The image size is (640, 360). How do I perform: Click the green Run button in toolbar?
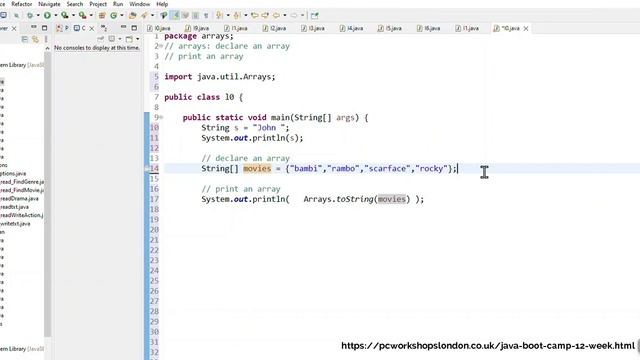point(47,16)
